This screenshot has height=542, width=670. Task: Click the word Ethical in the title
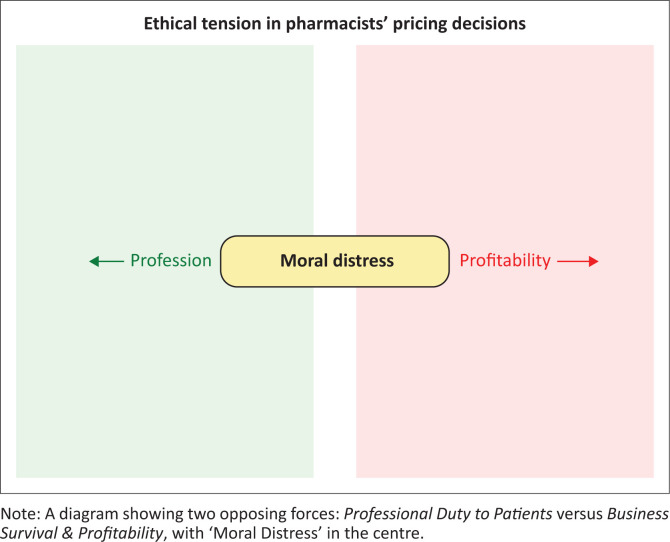(x=170, y=24)
